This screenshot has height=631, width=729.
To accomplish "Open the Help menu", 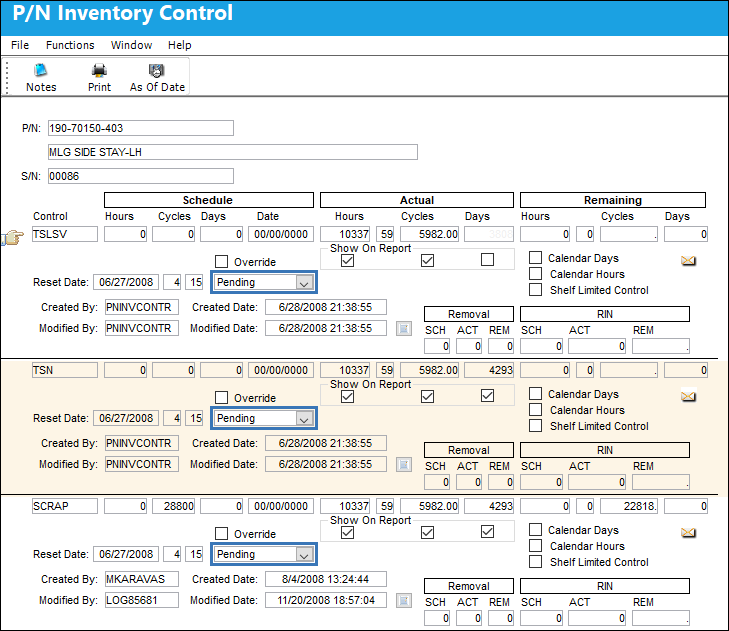I will tap(179, 45).
